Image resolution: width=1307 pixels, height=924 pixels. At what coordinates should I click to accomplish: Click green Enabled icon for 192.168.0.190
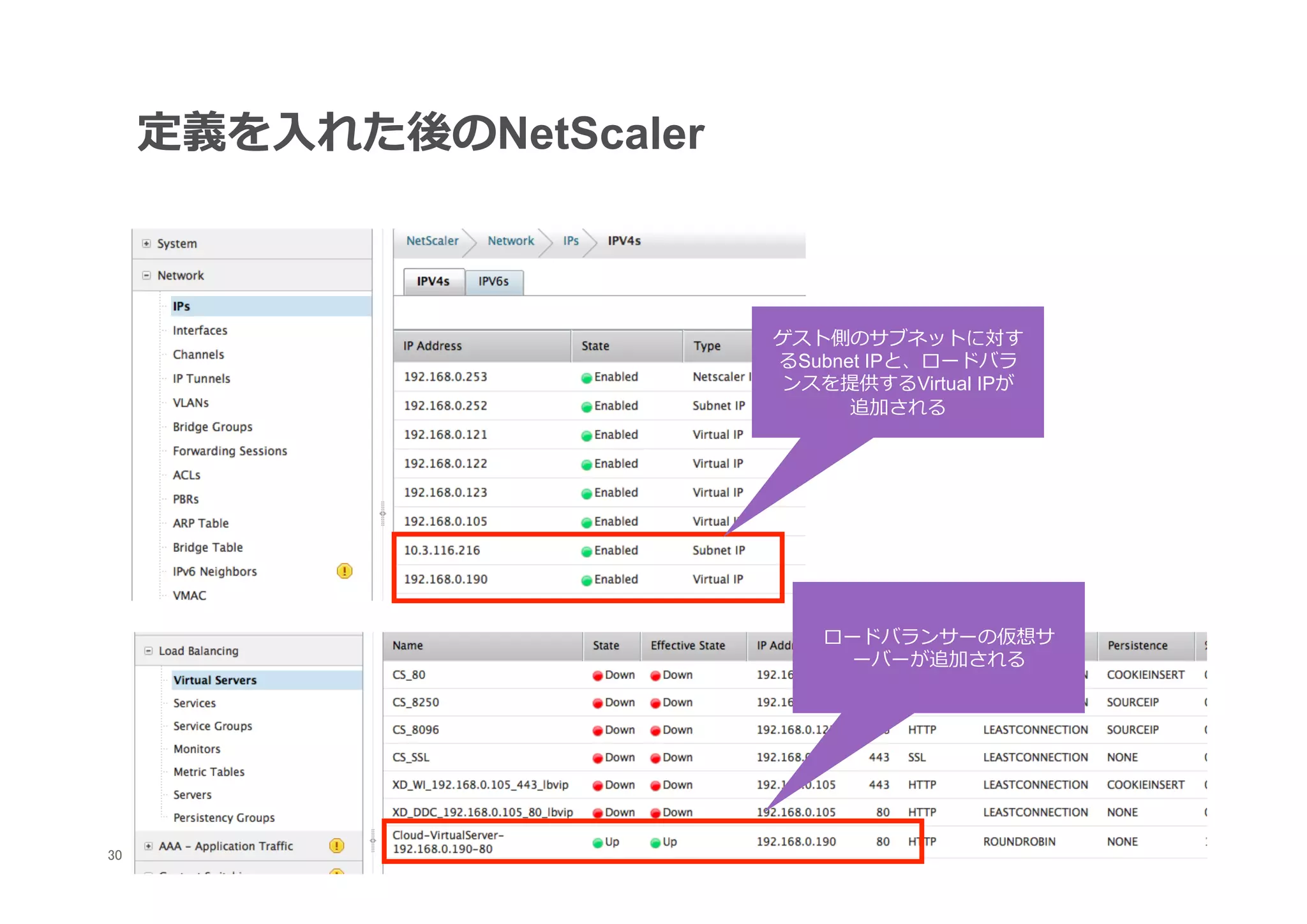tap(586, 580)
